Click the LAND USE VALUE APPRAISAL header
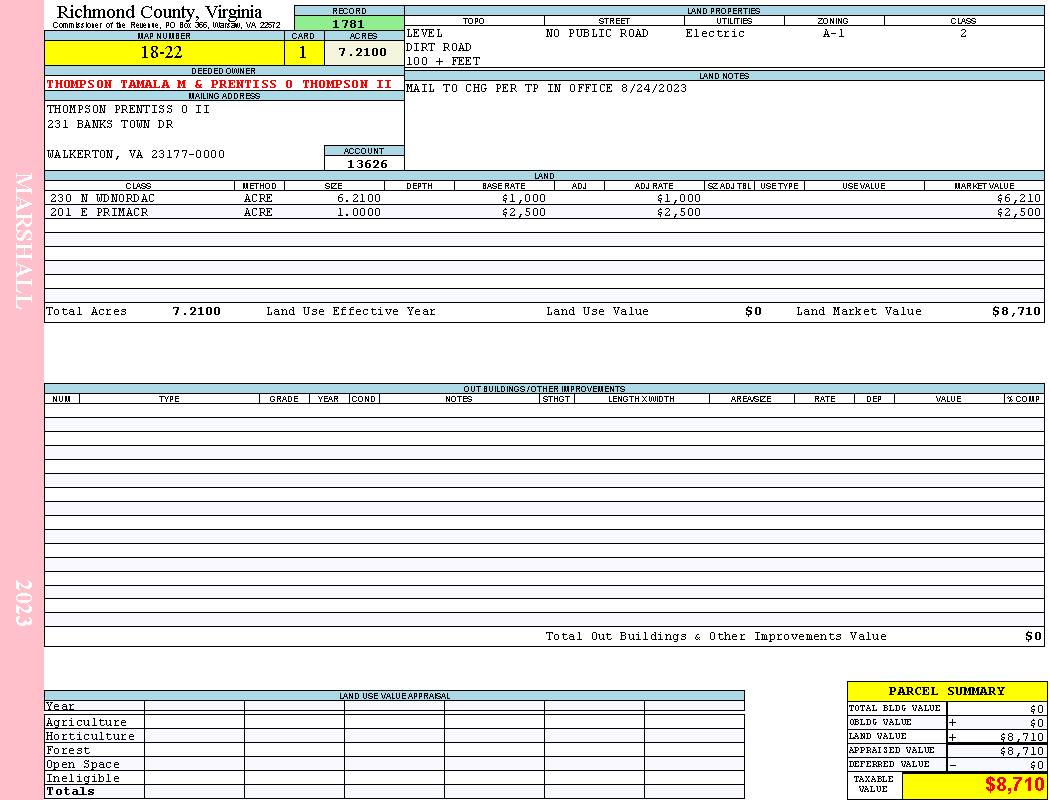Screen dimensions: 1050x800 tap(394, 696)
